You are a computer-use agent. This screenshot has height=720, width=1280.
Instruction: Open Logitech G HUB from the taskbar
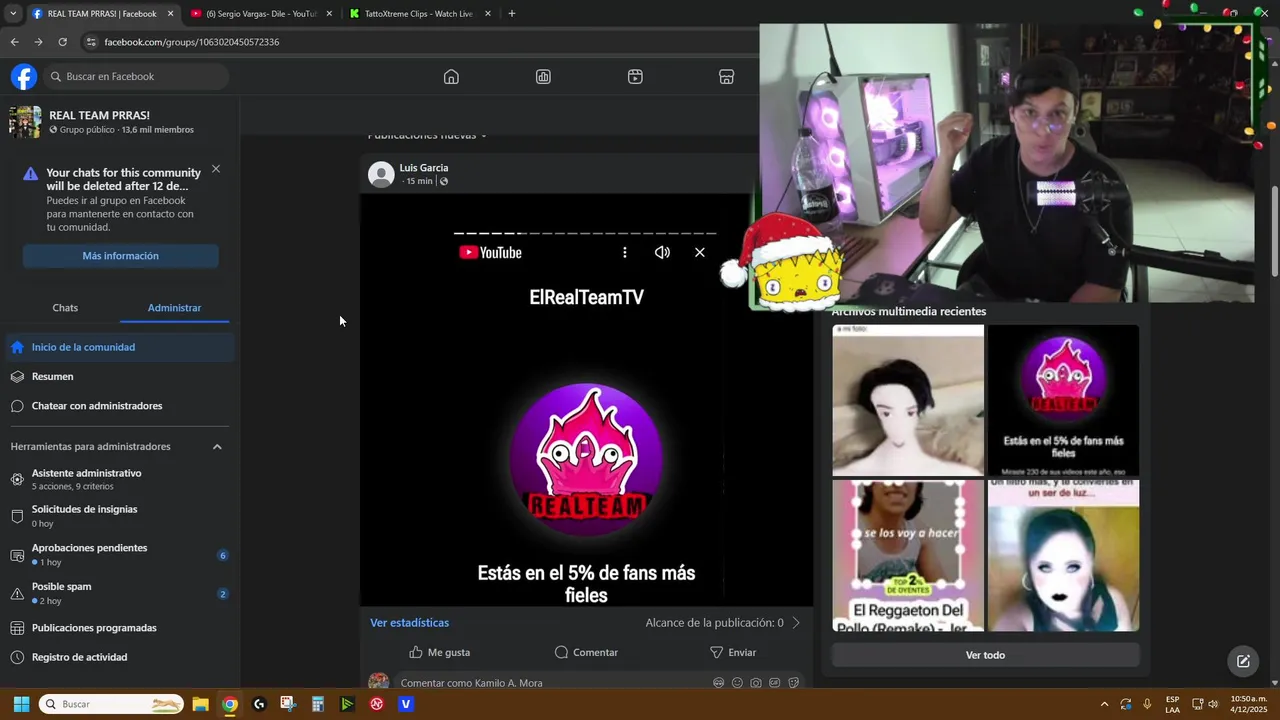tap(259, 704)
